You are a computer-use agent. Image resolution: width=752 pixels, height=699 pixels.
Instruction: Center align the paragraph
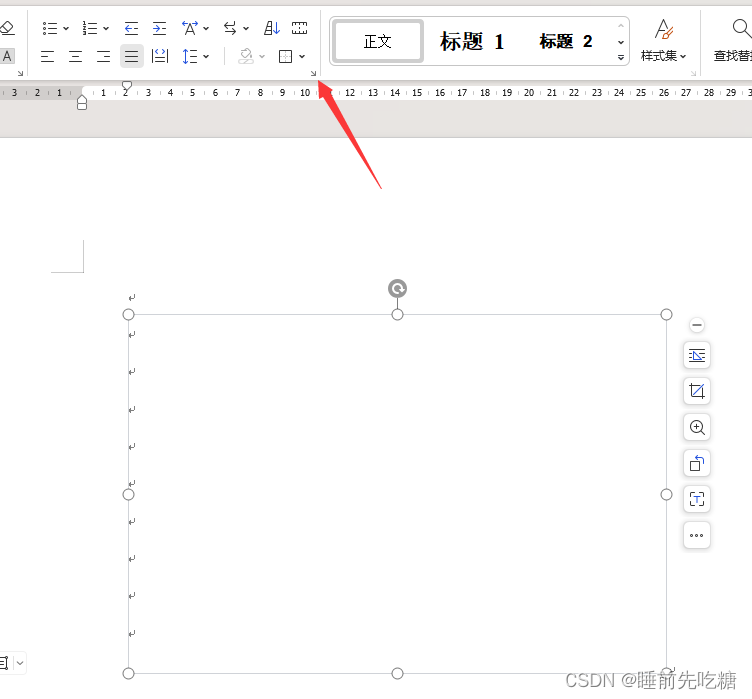(x=75, y=57)
